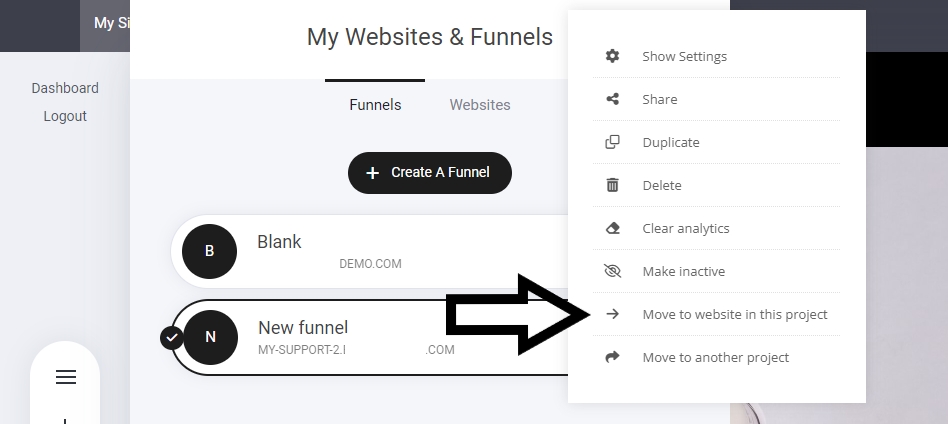Open the Dashboard link
The image size is (948, 424).
(65, 88)
